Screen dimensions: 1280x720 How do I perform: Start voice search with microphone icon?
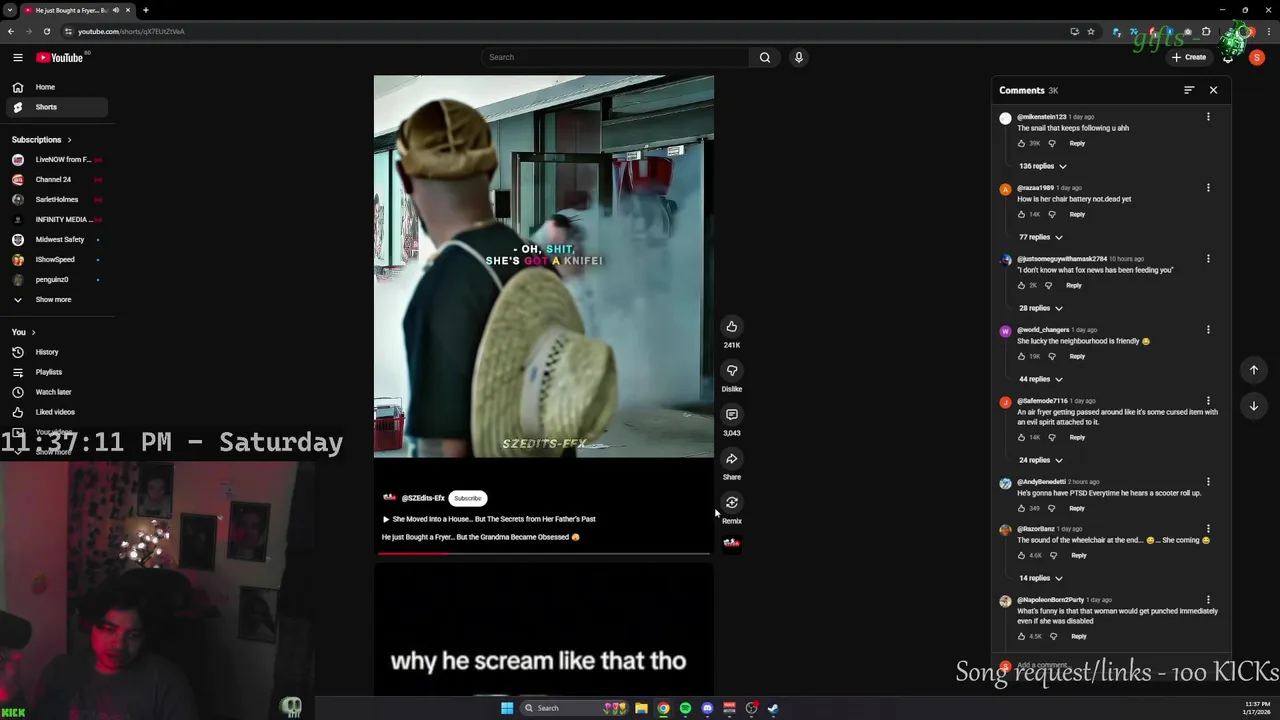point(798,57)
